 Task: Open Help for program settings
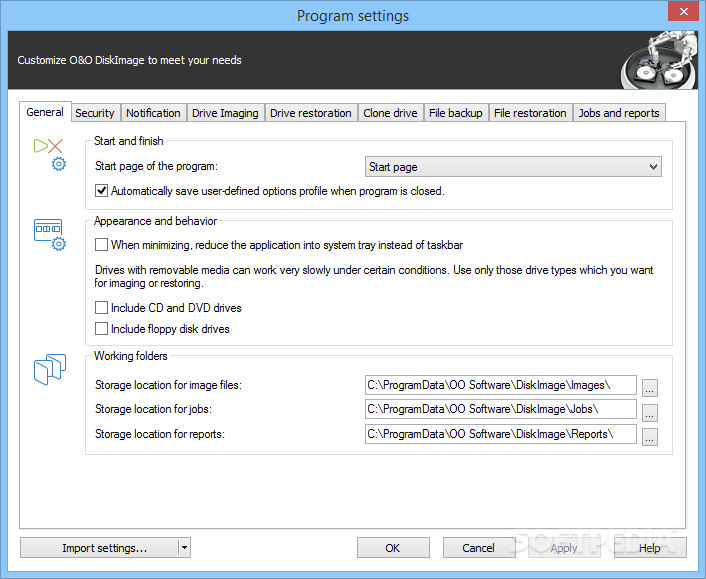click(x=650, y=548)
